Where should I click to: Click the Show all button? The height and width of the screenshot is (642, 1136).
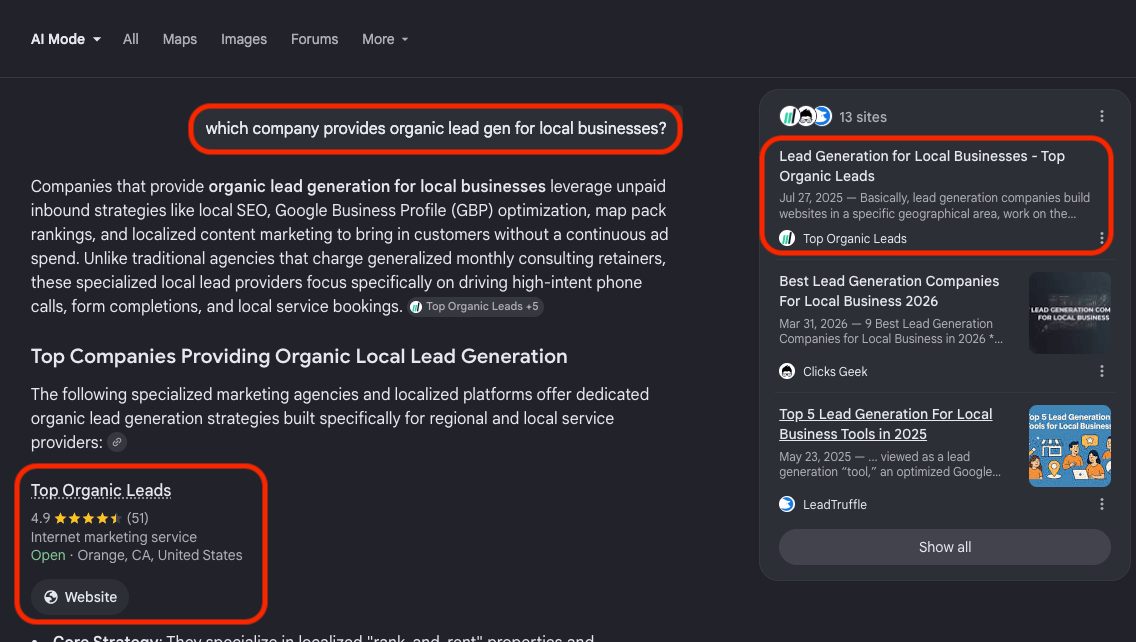tap(945, 547)
